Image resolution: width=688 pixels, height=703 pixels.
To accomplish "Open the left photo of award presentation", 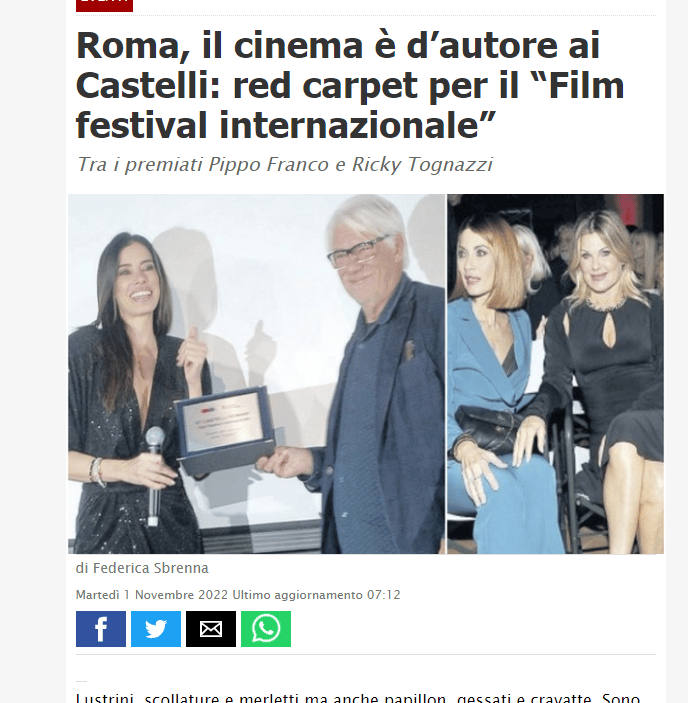I will pyautogui.click(x=256, y=374).
